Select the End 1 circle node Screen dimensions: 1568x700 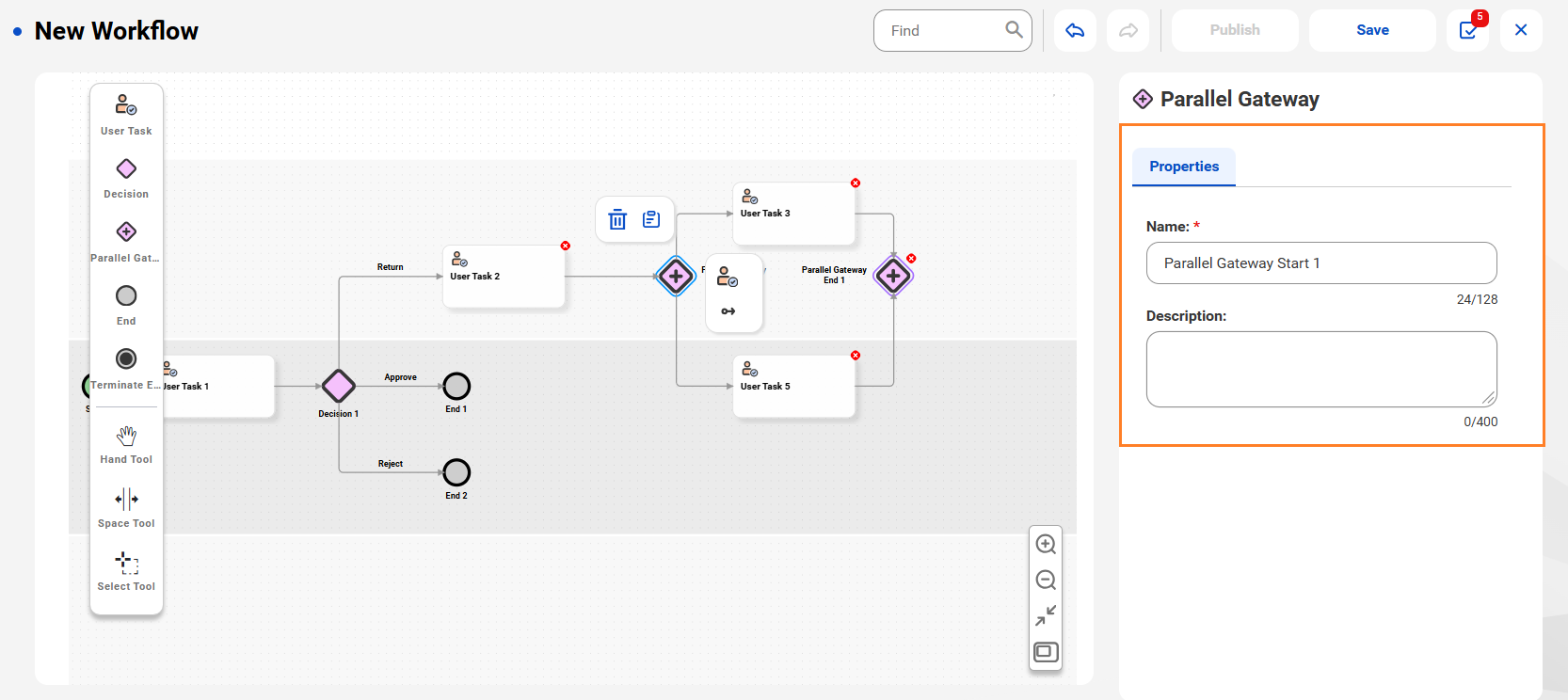456,386
